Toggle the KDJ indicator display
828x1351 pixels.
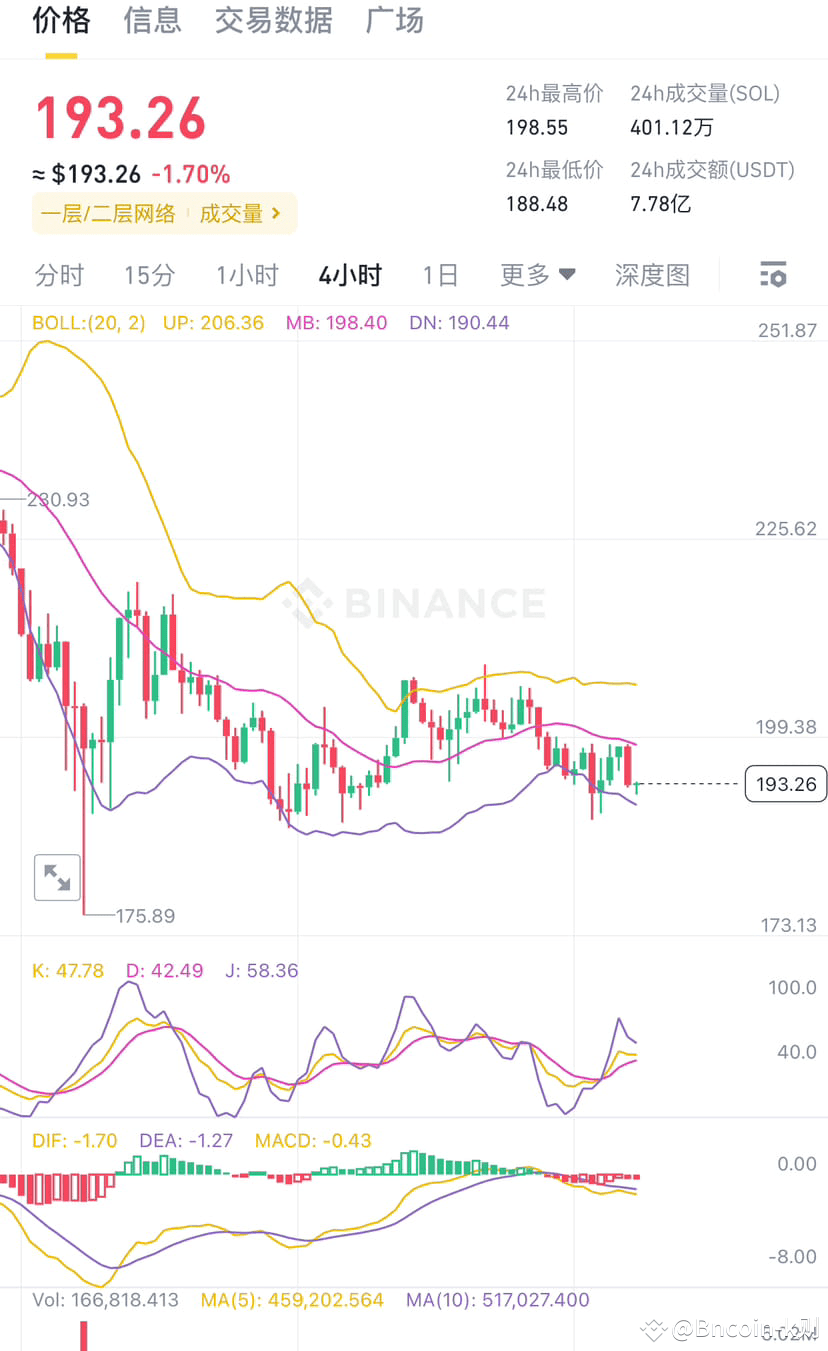(68, 970)
